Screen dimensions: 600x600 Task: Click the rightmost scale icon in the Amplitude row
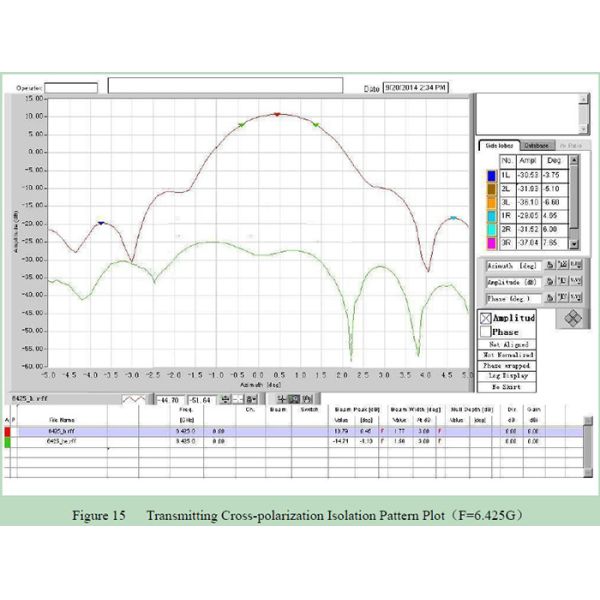pyautogui.click(x=575, y=282)
